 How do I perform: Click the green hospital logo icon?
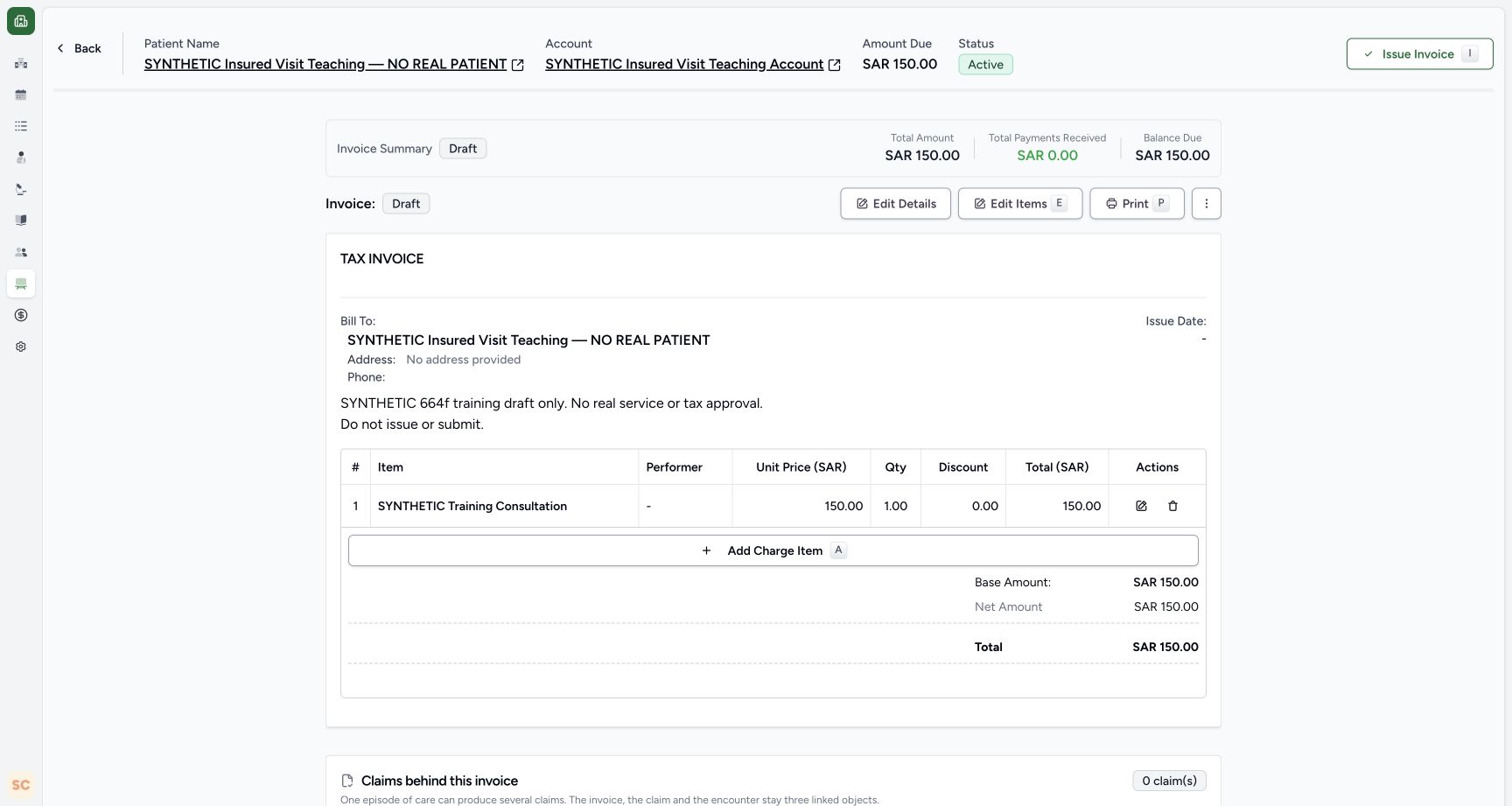click(x=21, y=21)
